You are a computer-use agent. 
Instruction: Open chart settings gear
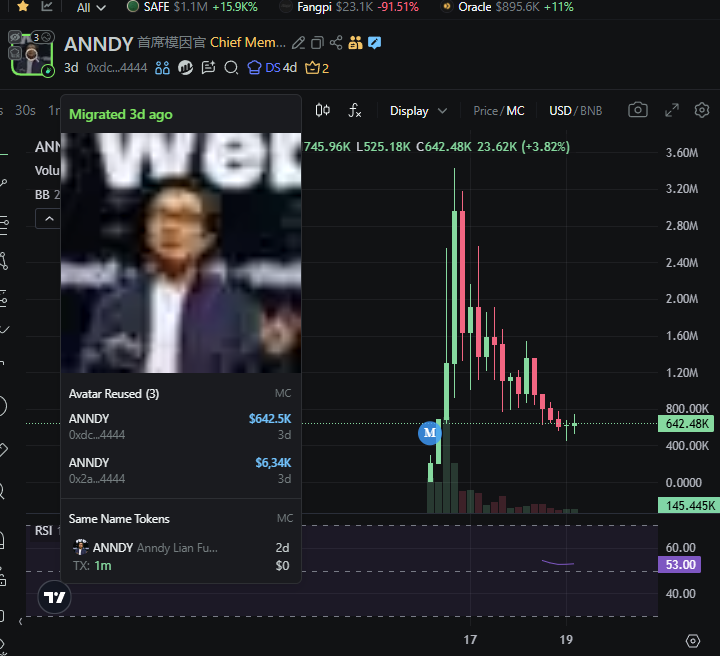click(x=702, y=110)
